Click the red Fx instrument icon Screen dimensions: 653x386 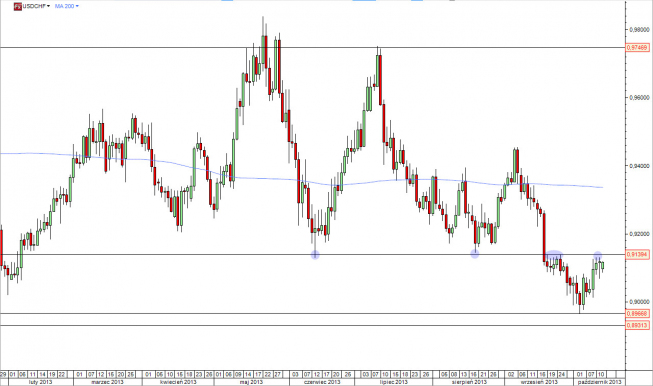pyautogui.click(x=17, y=6)
